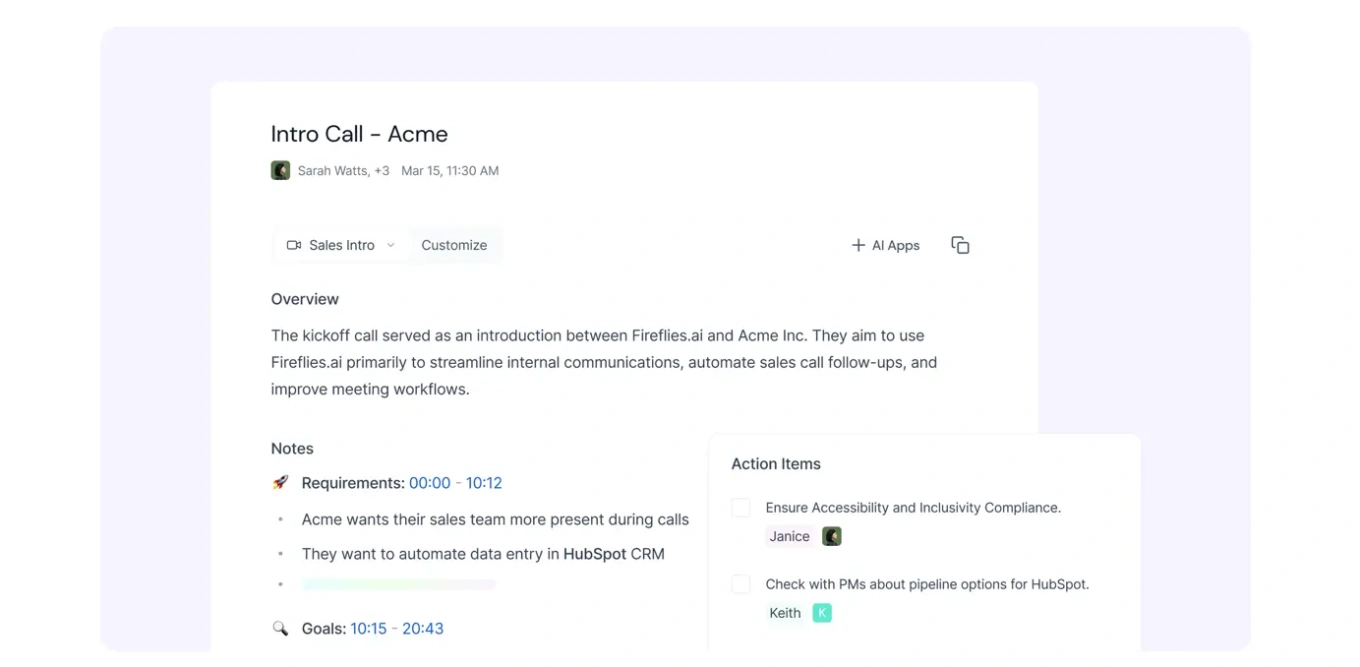Image resolution: width=1360 pixels, height=667 pixels.
Task: Click the video camera icon in Sales Intro
Action: 294,245
